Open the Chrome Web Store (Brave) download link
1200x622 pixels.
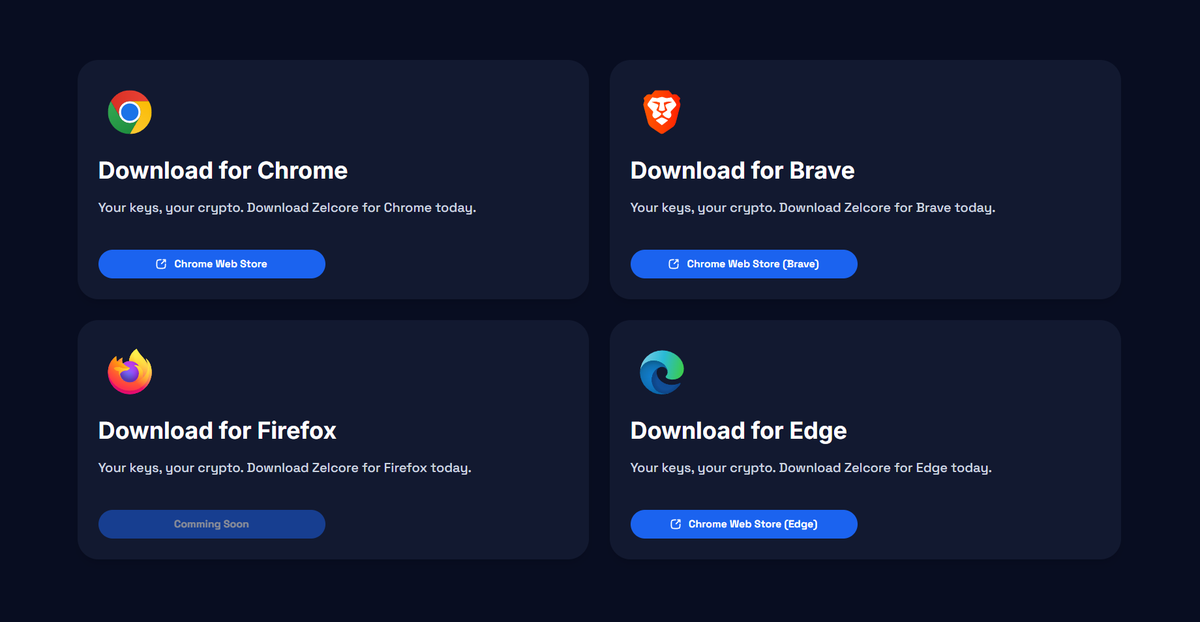[743, 263]
